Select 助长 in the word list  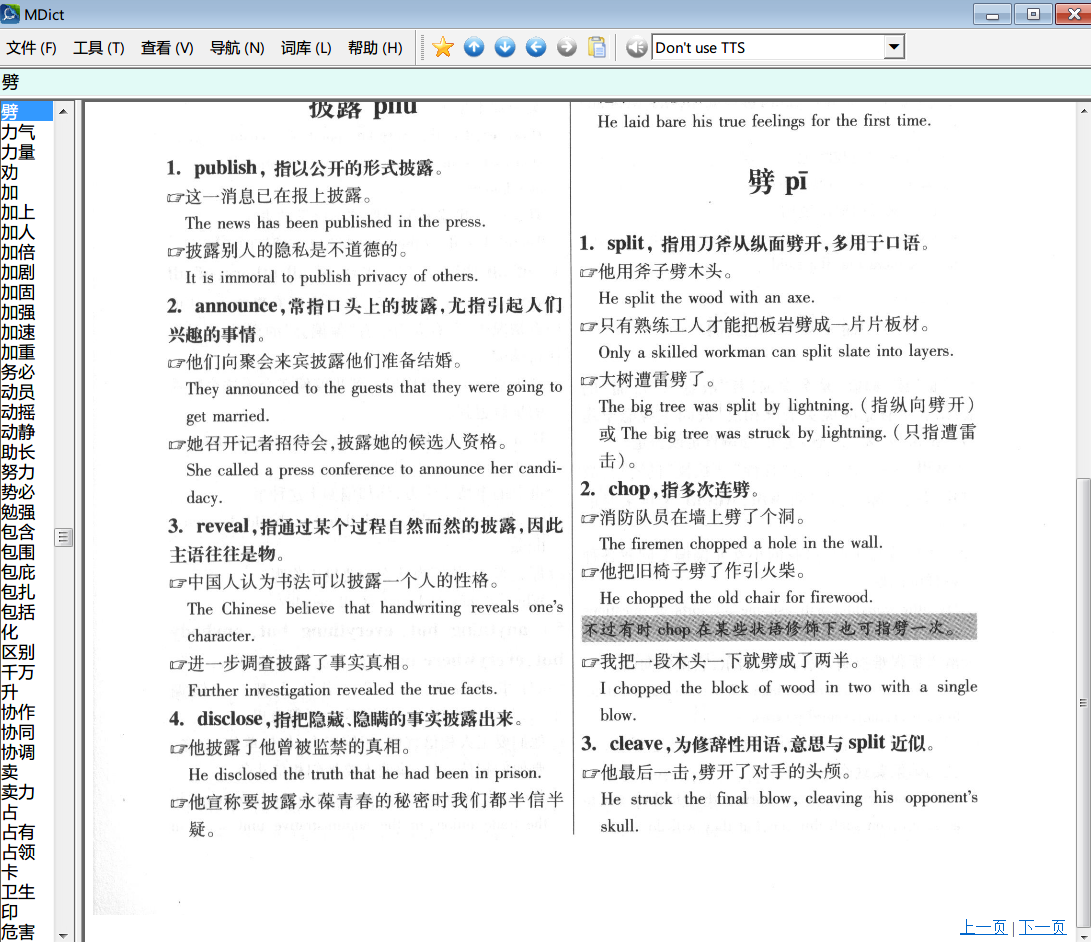18,452
